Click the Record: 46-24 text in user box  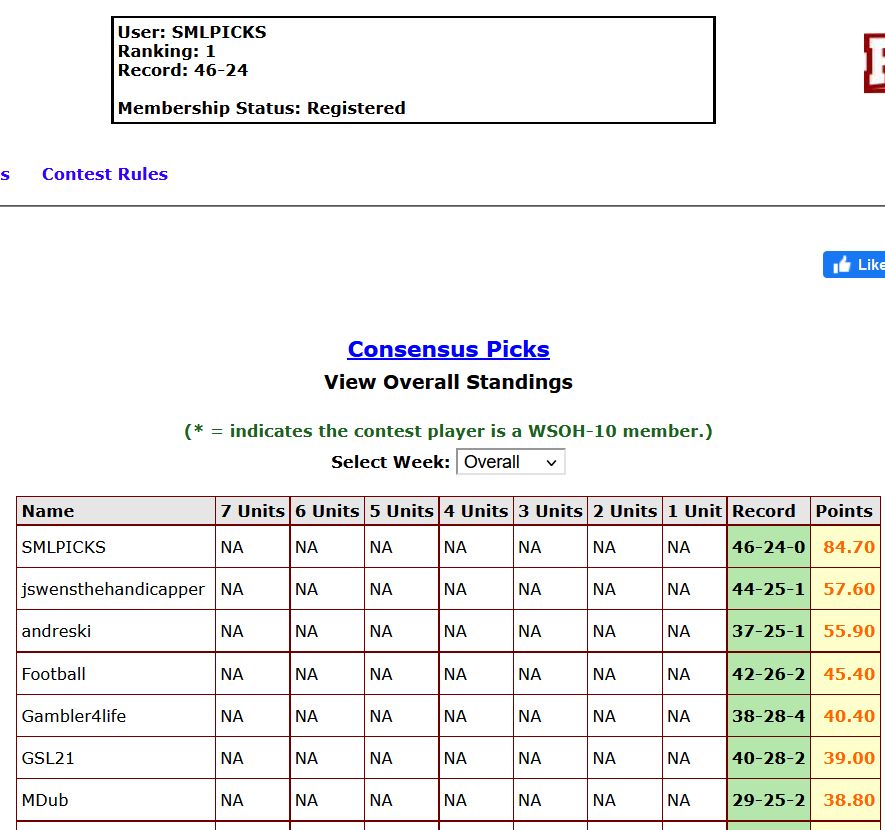coord(183,70)
